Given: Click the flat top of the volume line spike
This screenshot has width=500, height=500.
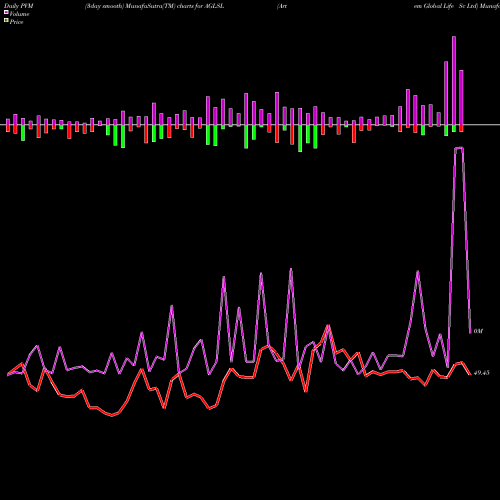Looking at the screenshot, I should pos(459,148).
